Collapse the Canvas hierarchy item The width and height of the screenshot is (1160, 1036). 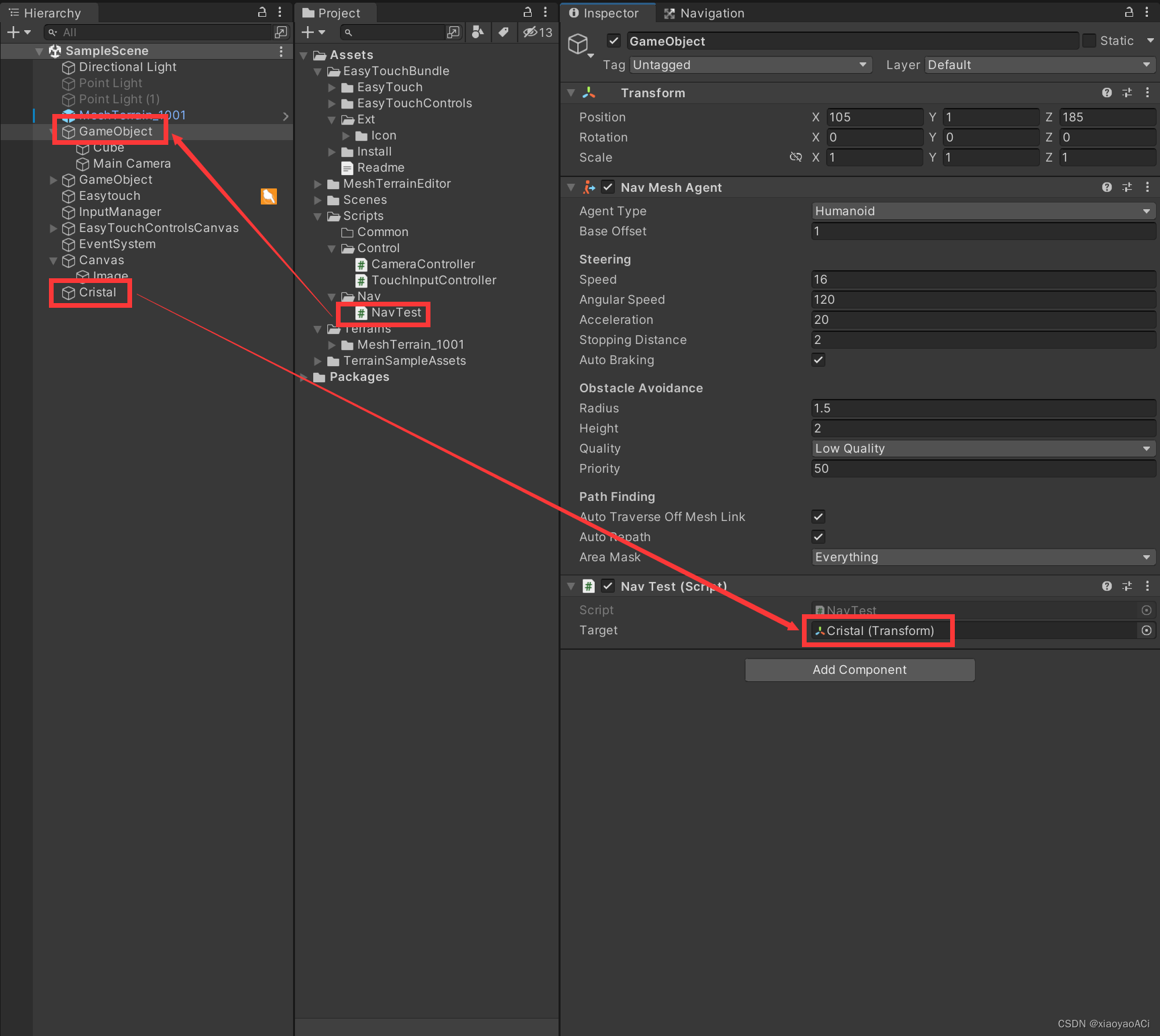(x=53, y=260)
